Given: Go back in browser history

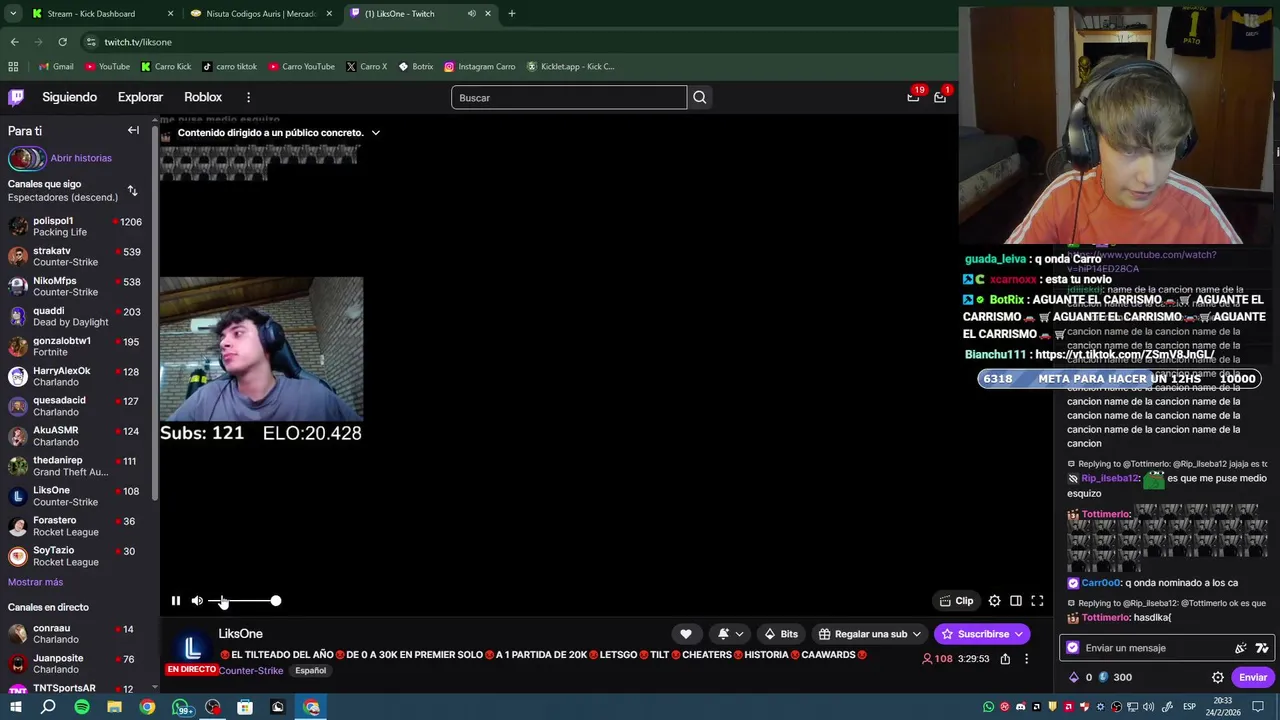Looking at the screenshot, I should click(14, 42).
